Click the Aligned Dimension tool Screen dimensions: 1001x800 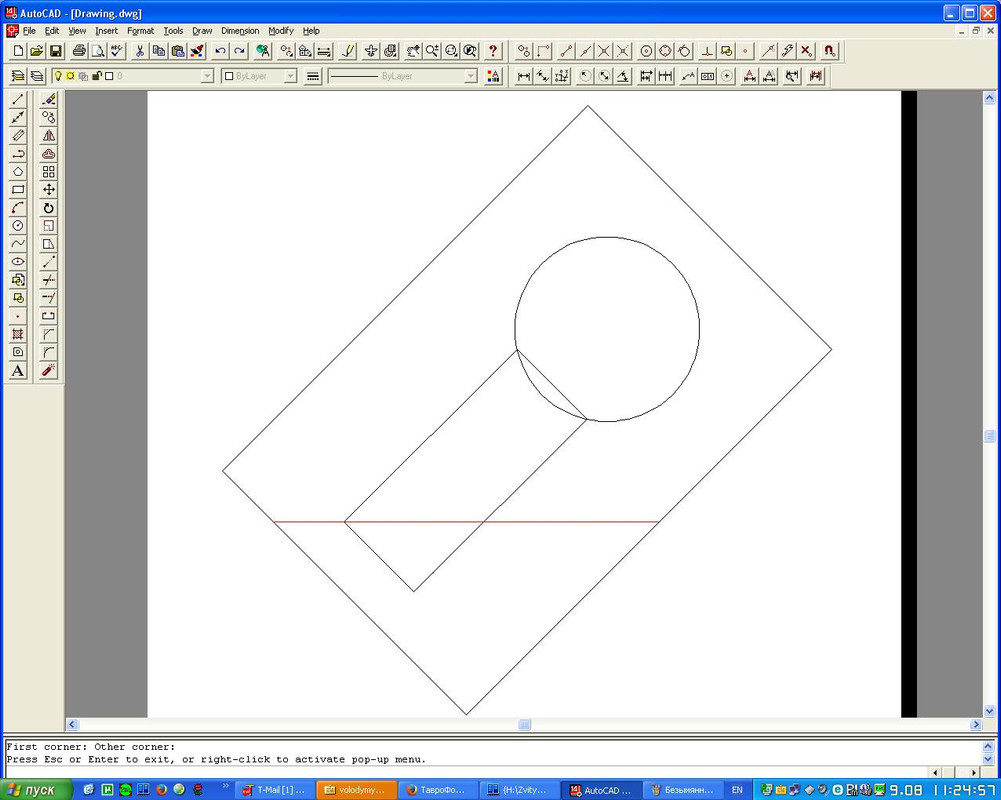click(543, 77)
